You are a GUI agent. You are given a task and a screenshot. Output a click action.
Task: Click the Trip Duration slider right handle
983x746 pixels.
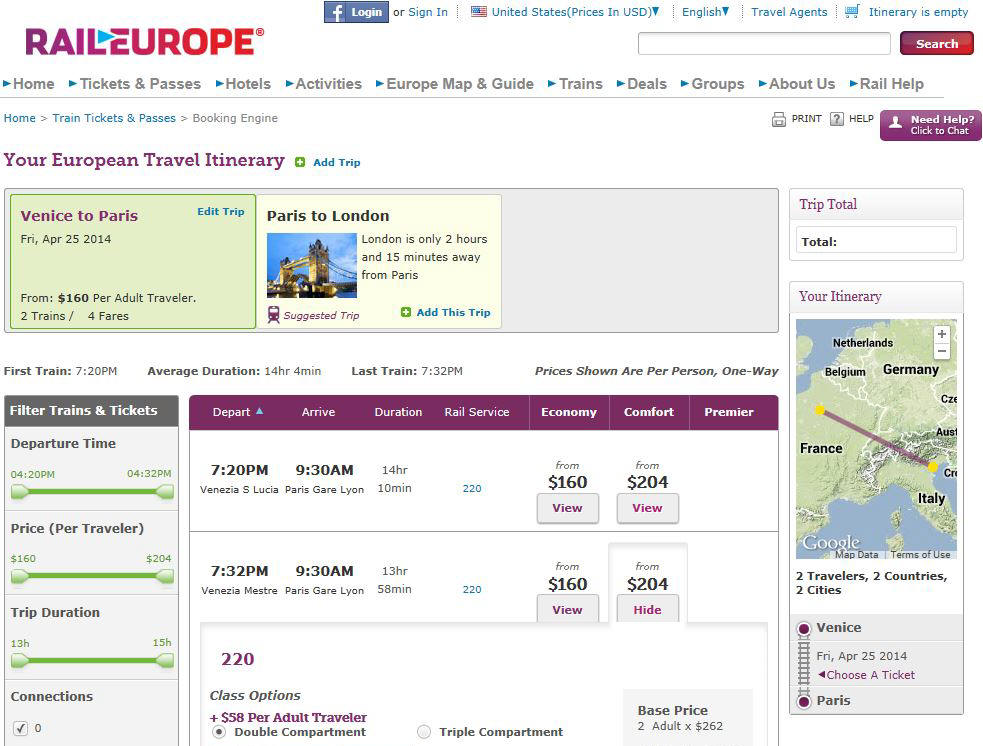(x=165, y=660)
